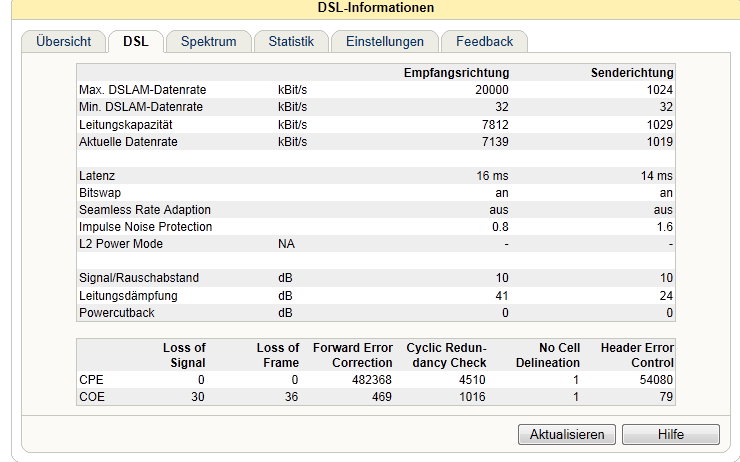This screenshot has width=740, height=462.
Task: Click the Aktuelle Datenrate row label
Action: click(128, 142)
